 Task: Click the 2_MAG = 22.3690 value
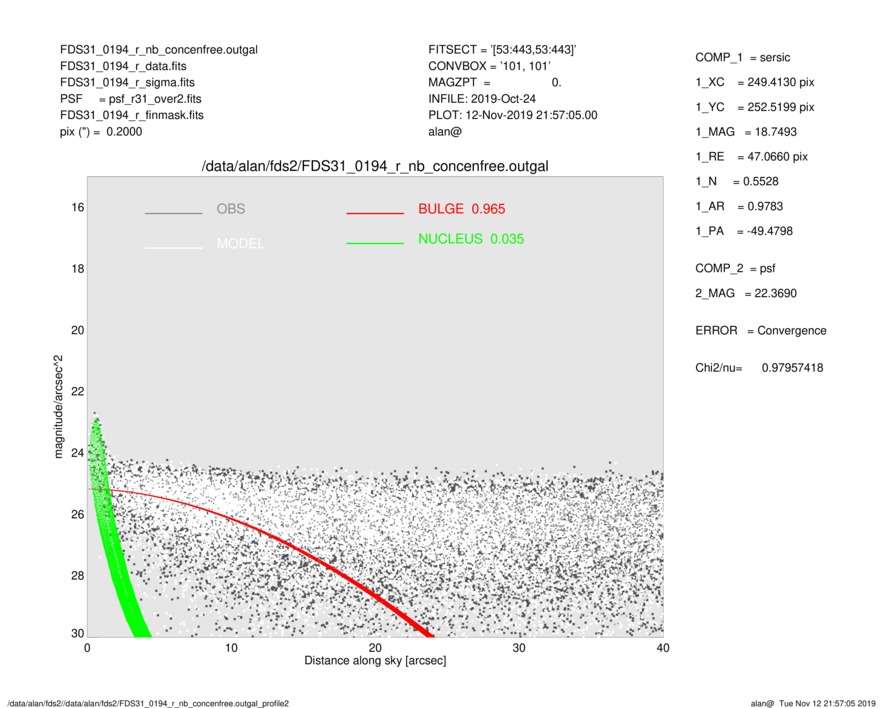pyautogui.click(x=746, y=294)
